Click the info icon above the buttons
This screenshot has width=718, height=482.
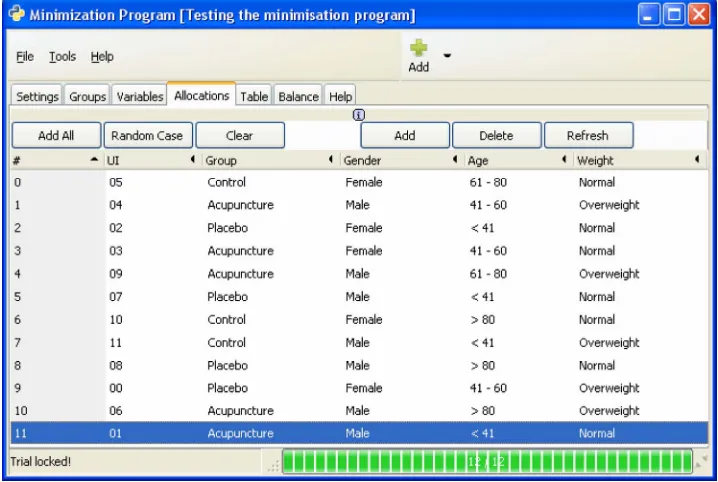click(x=359, y=115)
